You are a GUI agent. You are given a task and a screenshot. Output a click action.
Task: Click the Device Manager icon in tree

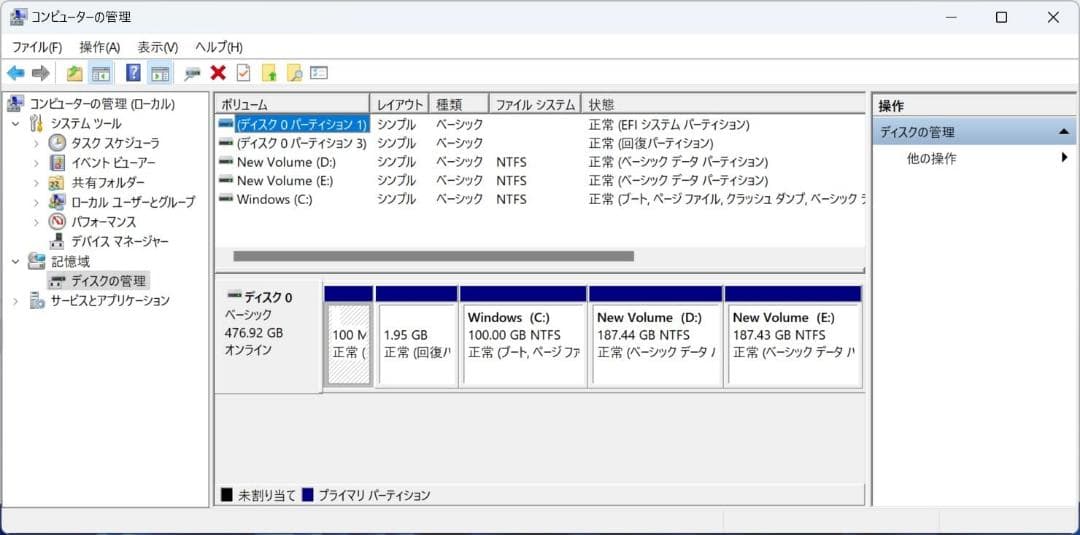(x=57, y=242)
